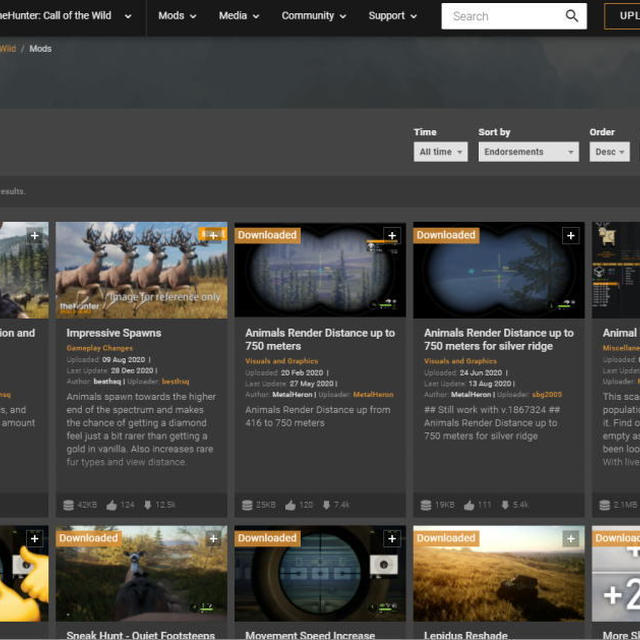Open the Time filter dropdown
Viewport: 640px width, 640px height.
[440, 152]
